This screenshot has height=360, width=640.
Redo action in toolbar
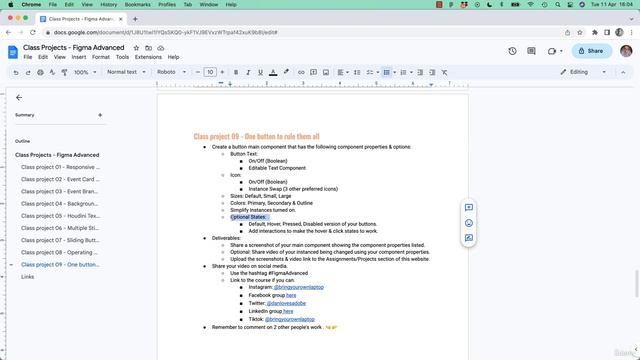click(x=28, y=72)
